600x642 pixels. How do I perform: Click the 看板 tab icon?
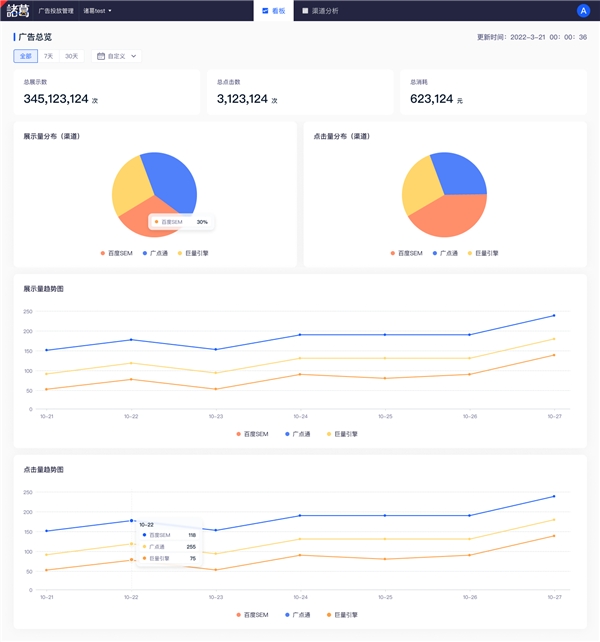pos(265,11)
